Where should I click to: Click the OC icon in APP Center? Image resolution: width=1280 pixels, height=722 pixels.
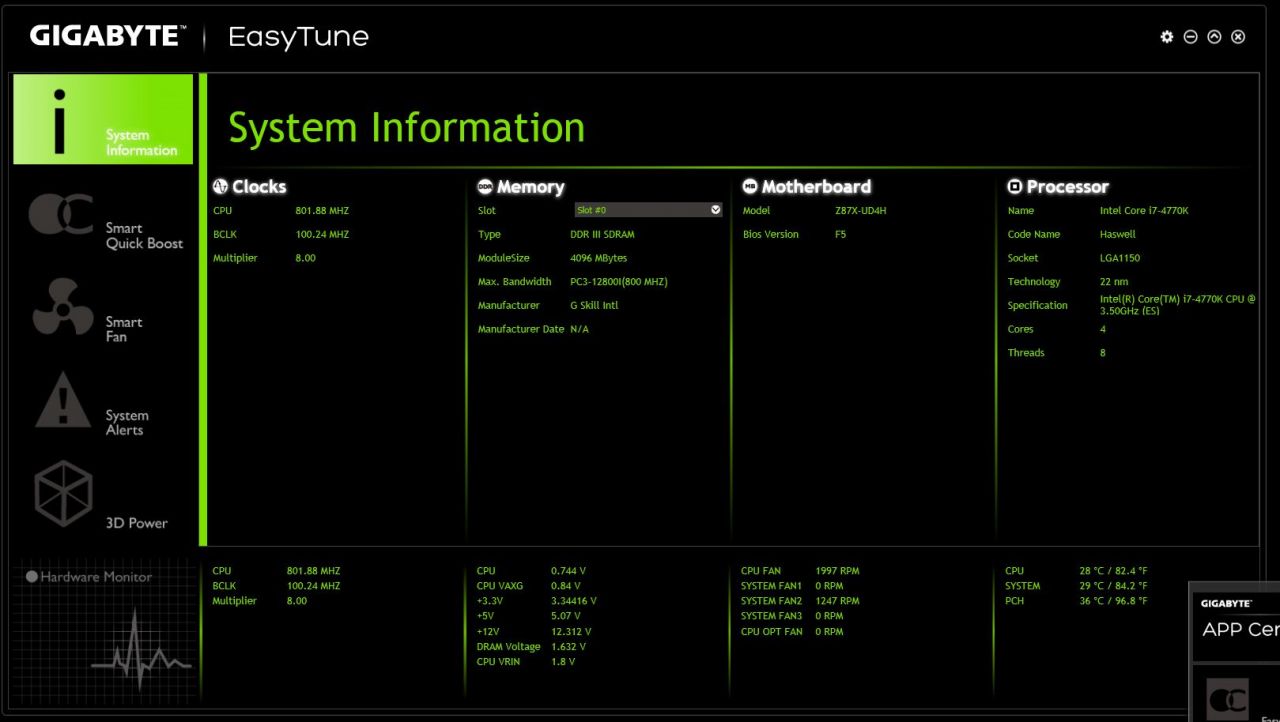tap(1227, 698)
